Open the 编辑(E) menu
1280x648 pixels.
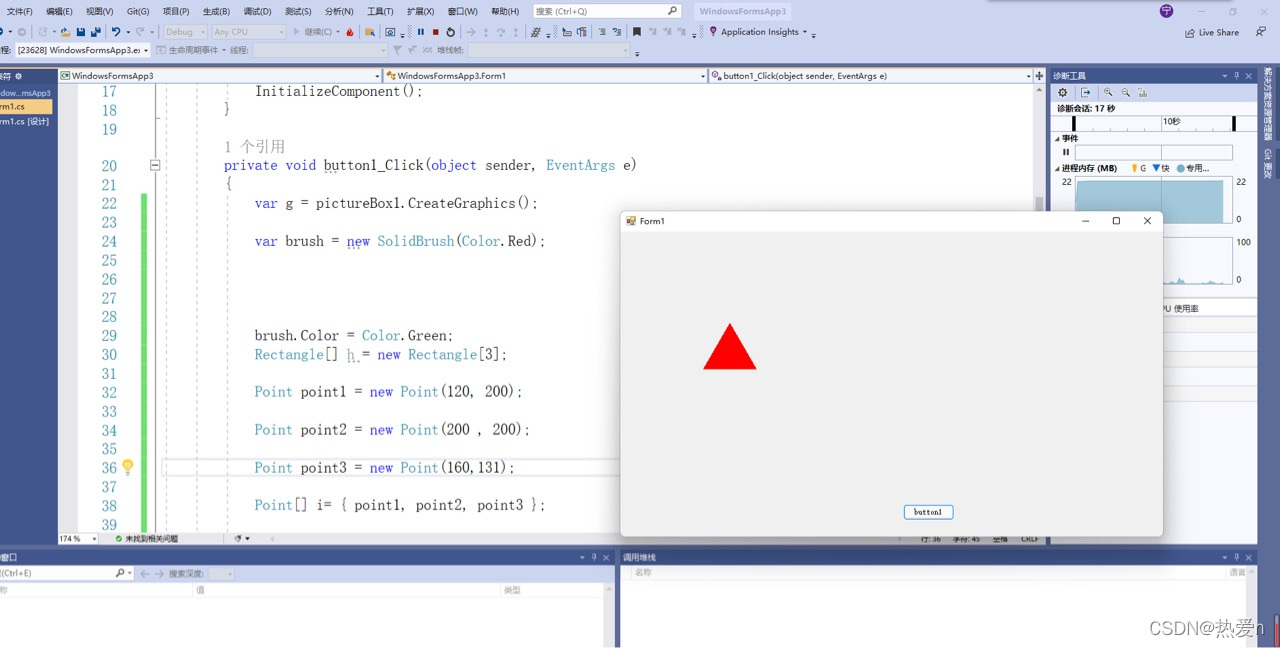pyautogui.click(x=59, y=11)
